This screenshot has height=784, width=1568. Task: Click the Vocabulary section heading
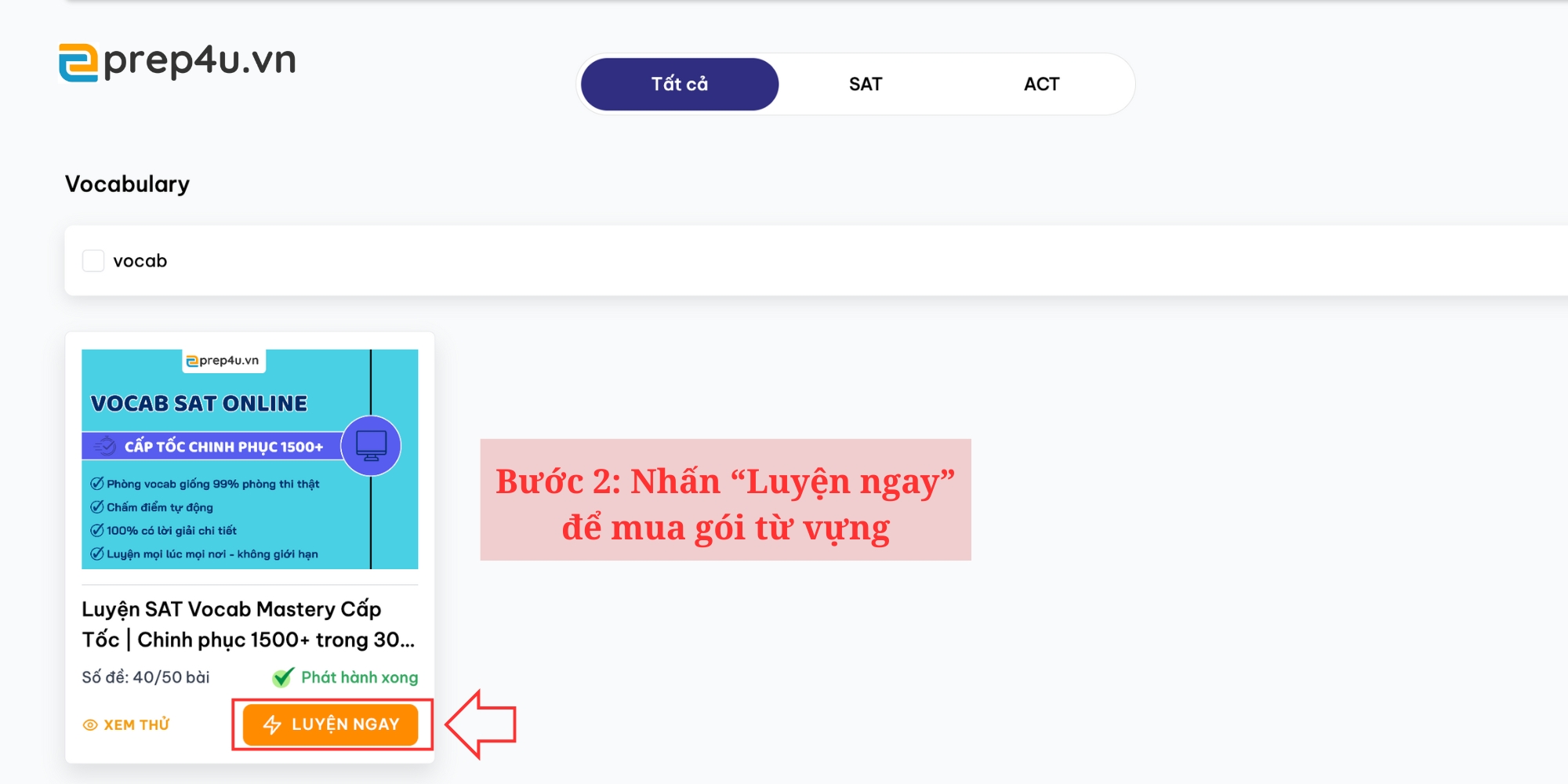pos(127,184)
